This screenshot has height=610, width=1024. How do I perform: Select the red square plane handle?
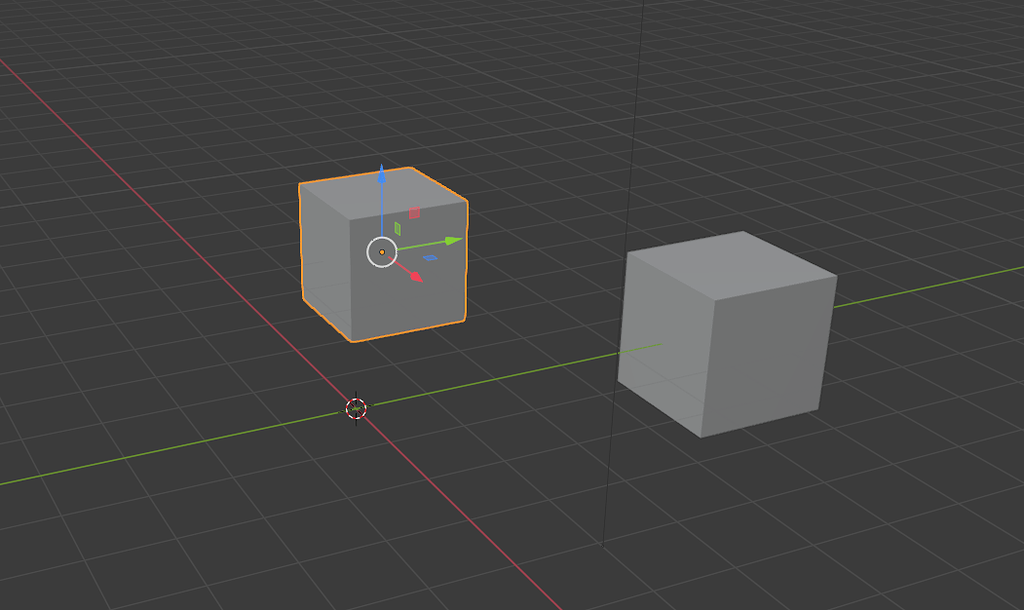click(414, 213)
